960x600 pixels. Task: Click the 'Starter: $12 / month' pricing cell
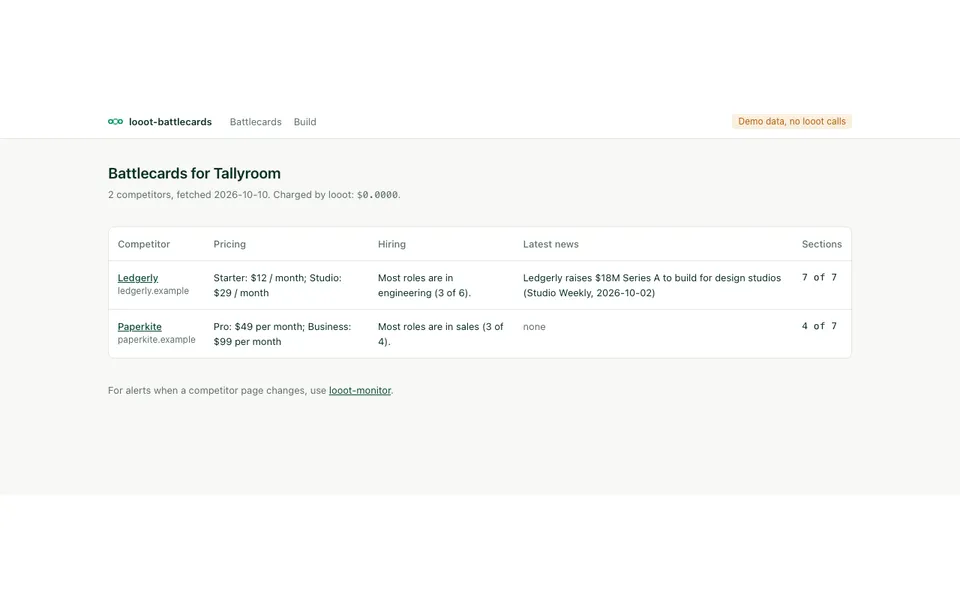tap(286, 285)
